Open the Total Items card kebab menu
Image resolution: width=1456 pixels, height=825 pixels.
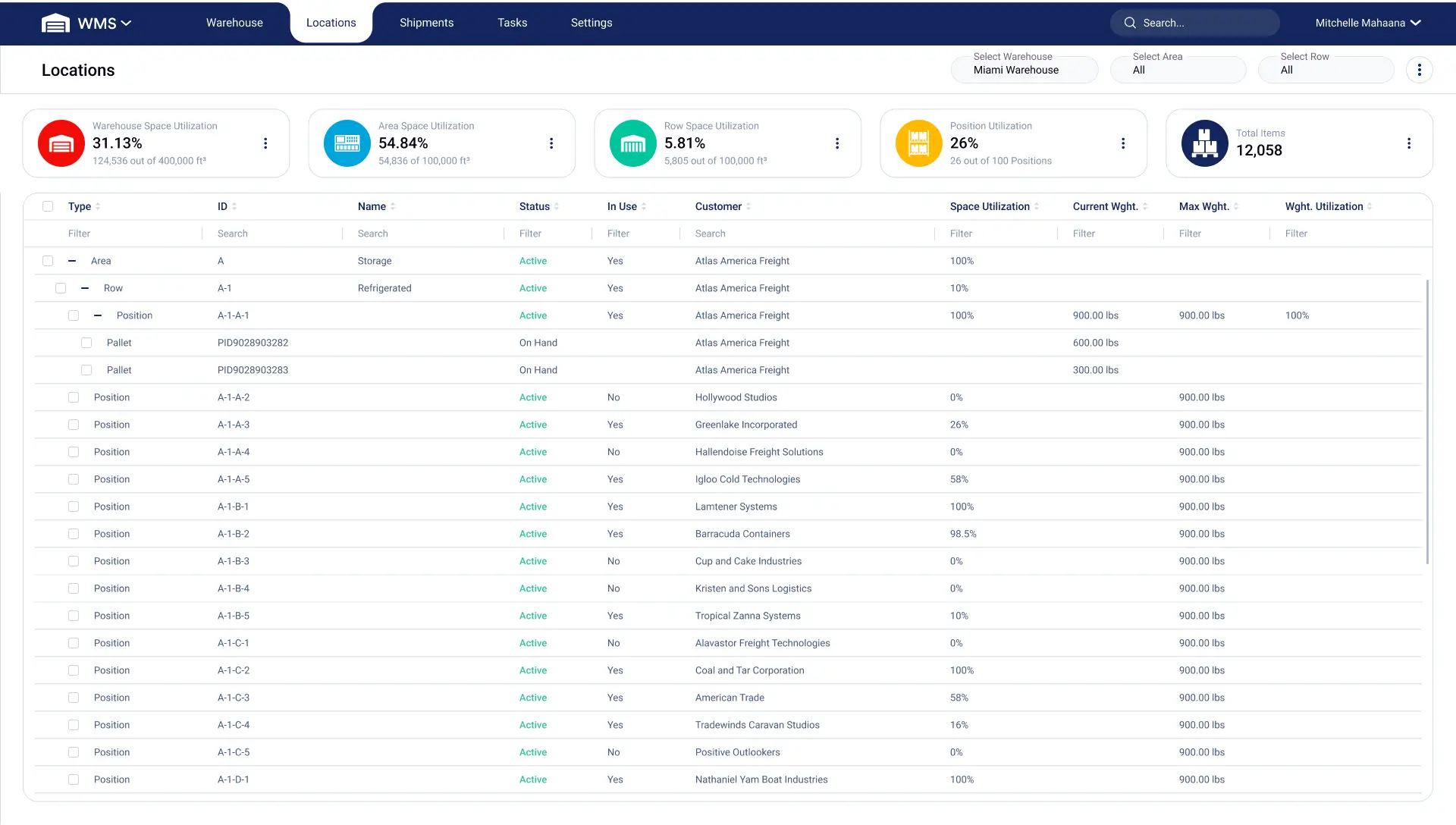point(1409,143)
